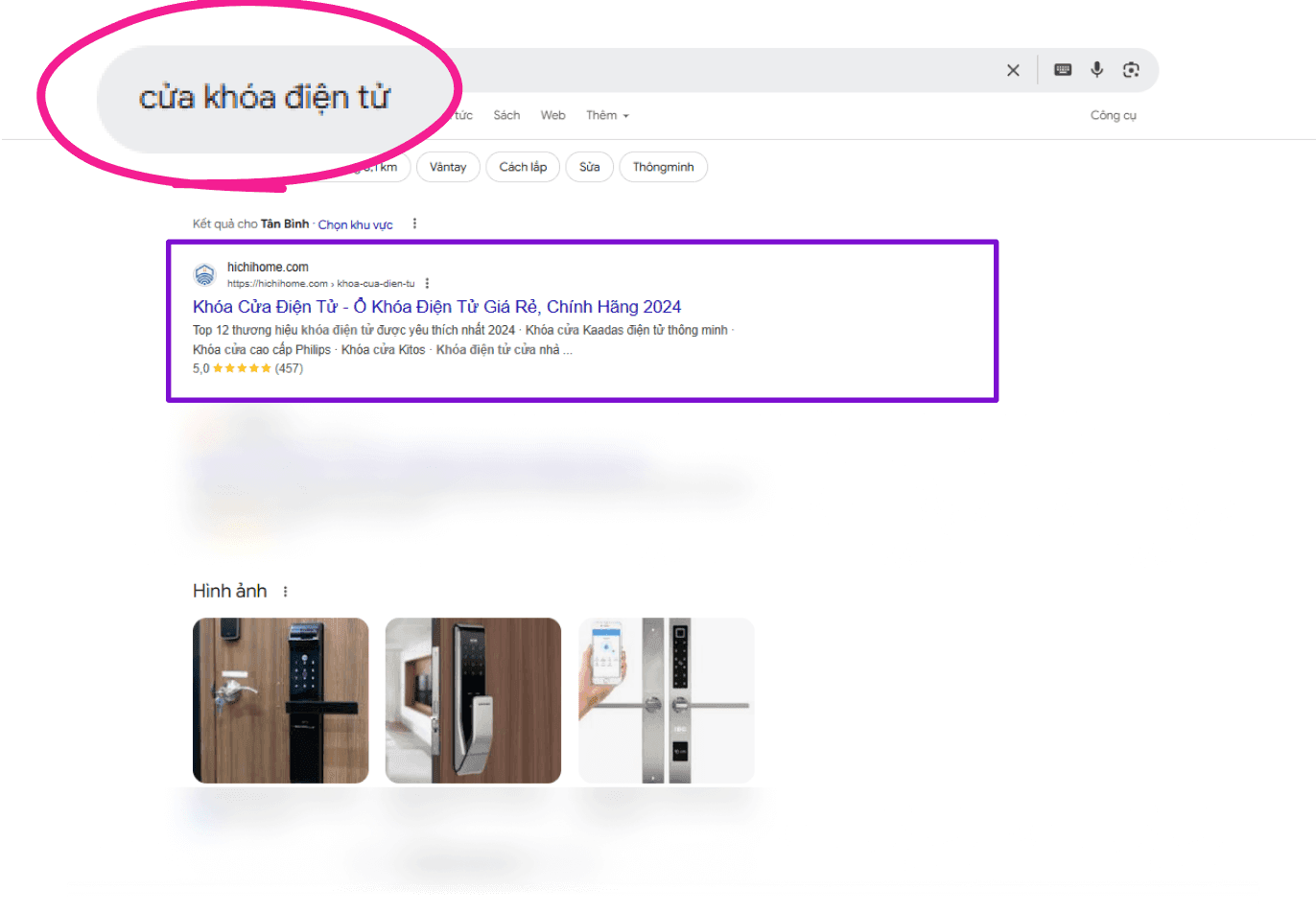Open the phone-controlled smart lock image
Screen dimensions: 1316x913
point(666,700)
